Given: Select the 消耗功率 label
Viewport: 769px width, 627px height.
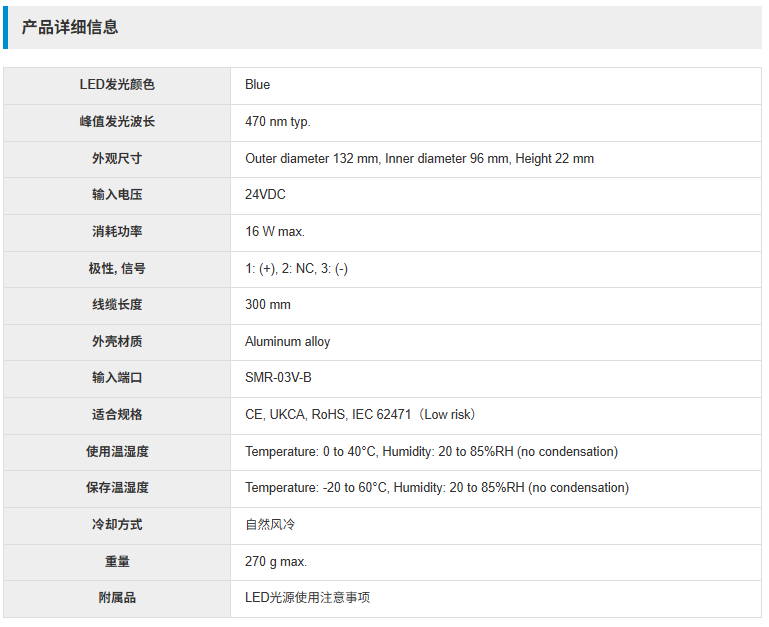Looking at the screenshot, I should click(x=117, y=232).
